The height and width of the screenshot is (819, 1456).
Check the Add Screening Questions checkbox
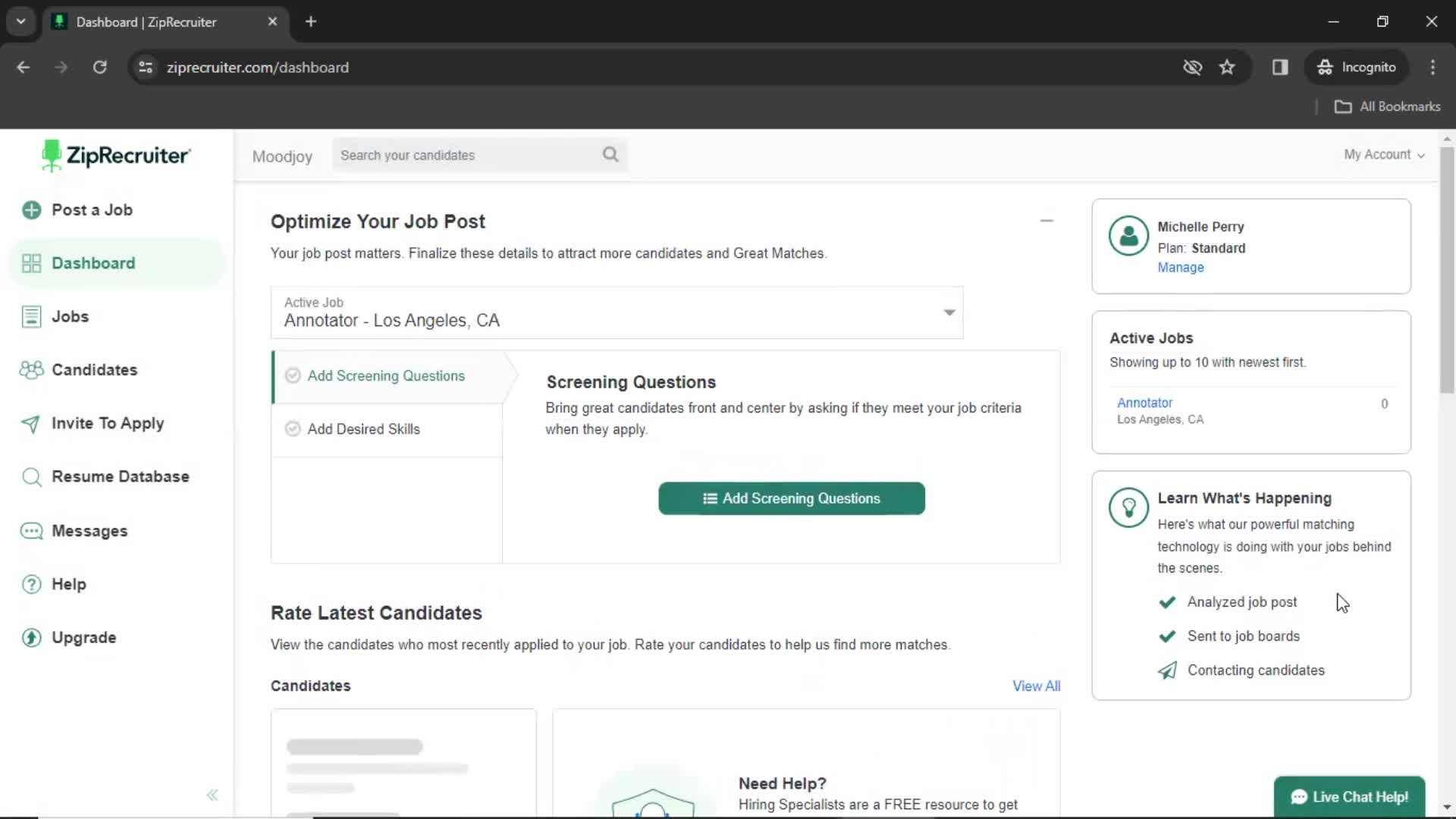pos(293,376)
